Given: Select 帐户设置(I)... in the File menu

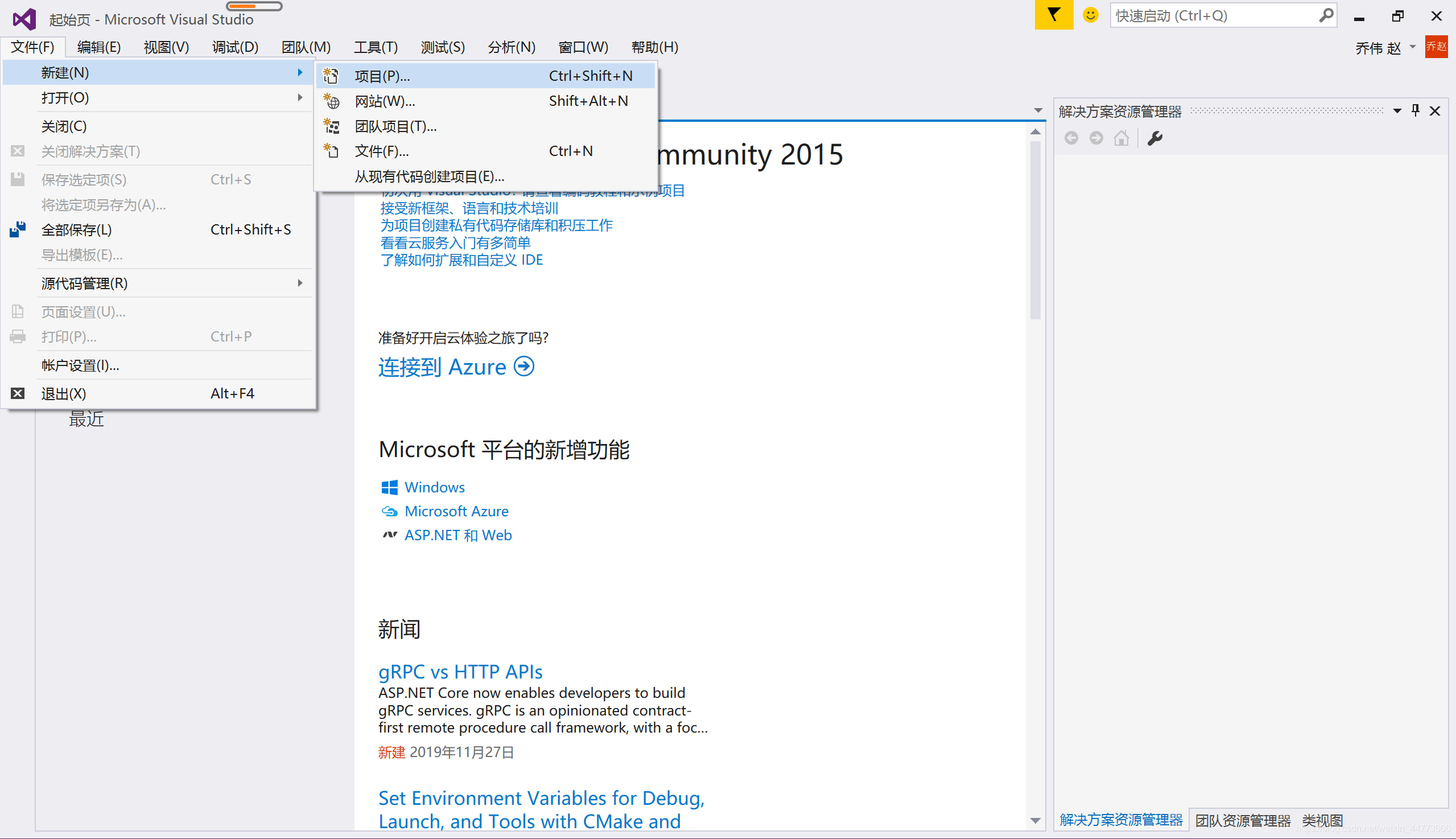Looking at the screenshot, I should [158, 365].
